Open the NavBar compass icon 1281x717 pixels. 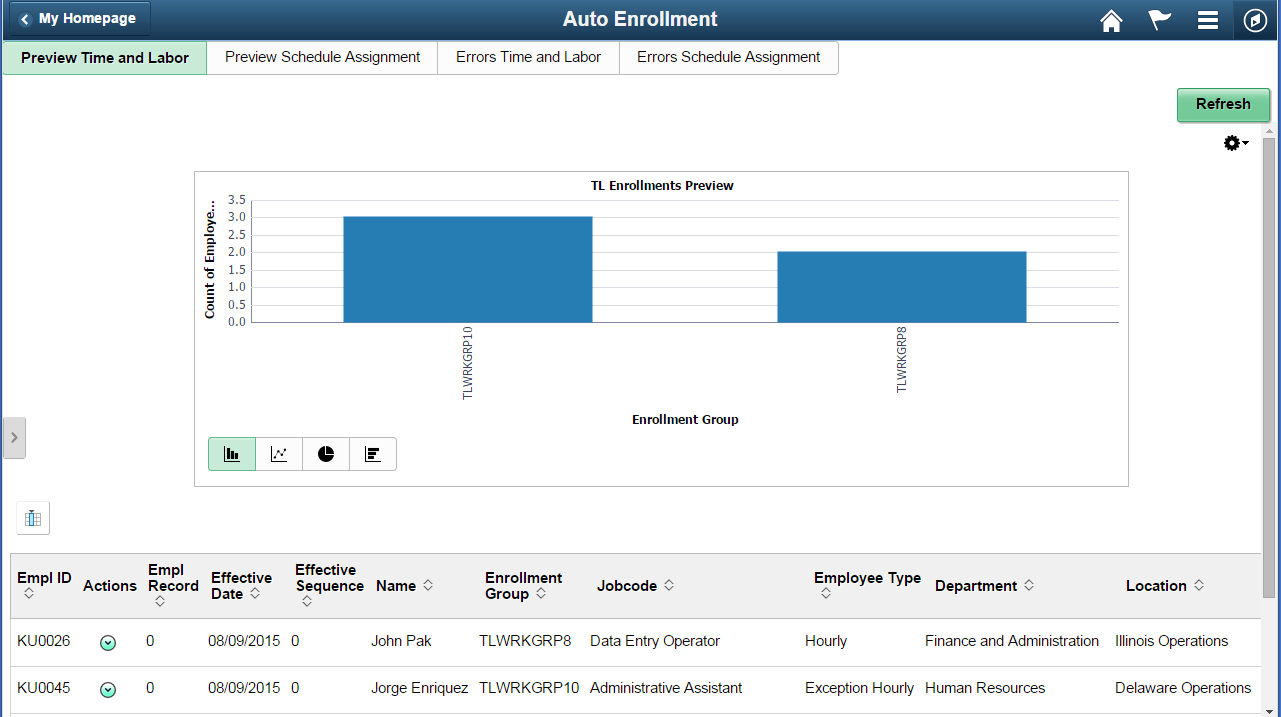click(1255, 20)
